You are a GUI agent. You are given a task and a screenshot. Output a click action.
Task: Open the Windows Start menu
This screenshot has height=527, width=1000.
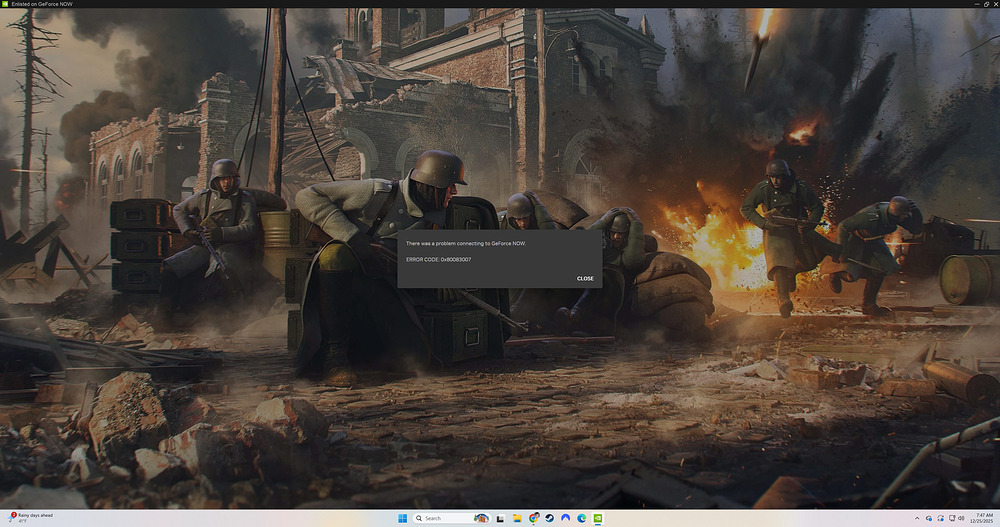click(404, 518)
